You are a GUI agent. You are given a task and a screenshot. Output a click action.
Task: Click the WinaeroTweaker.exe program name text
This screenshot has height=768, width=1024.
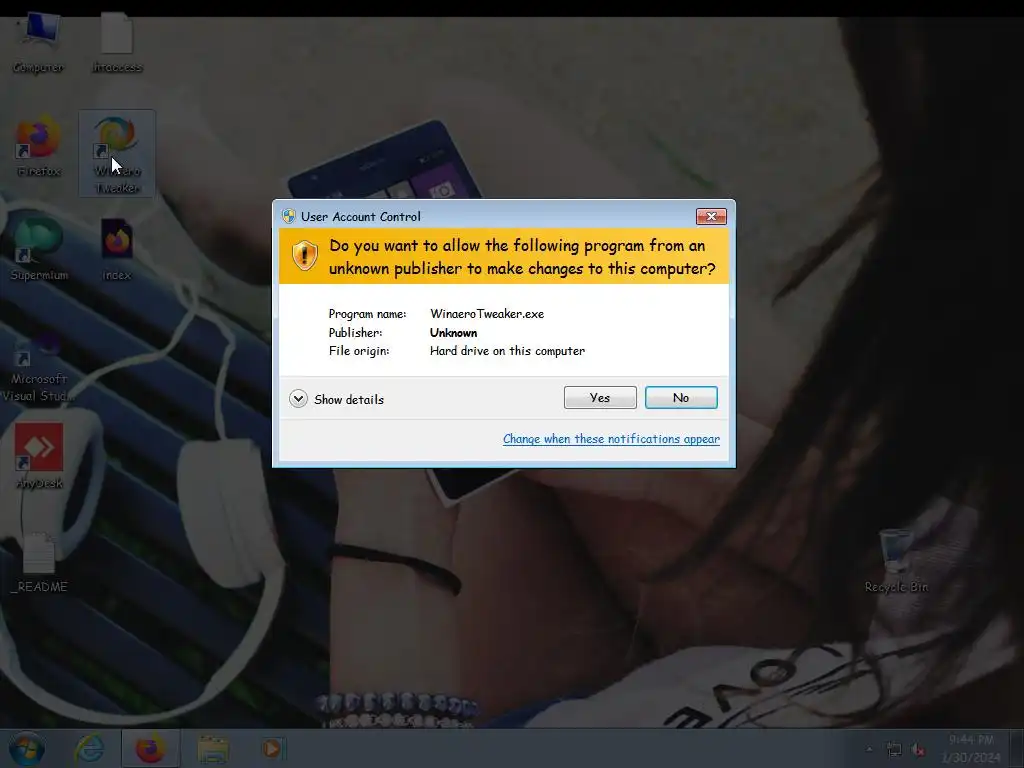click(487, 313)
